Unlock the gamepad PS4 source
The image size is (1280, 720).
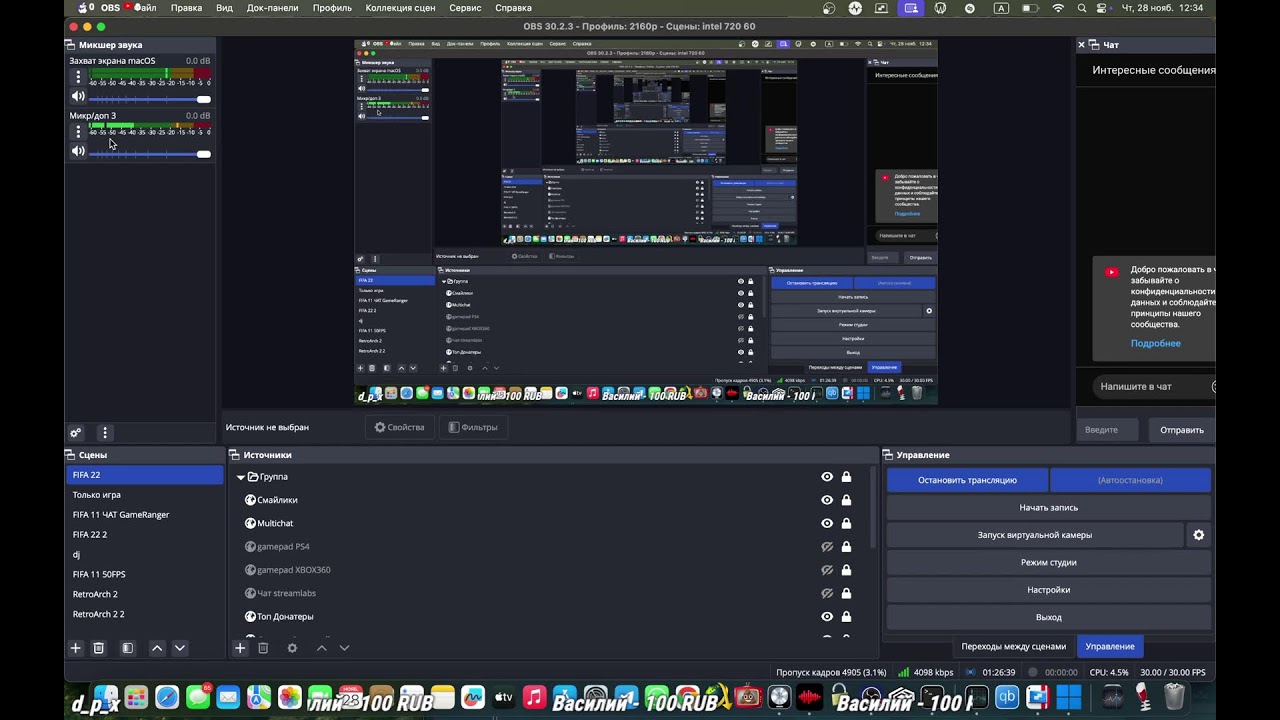point(846,547)
